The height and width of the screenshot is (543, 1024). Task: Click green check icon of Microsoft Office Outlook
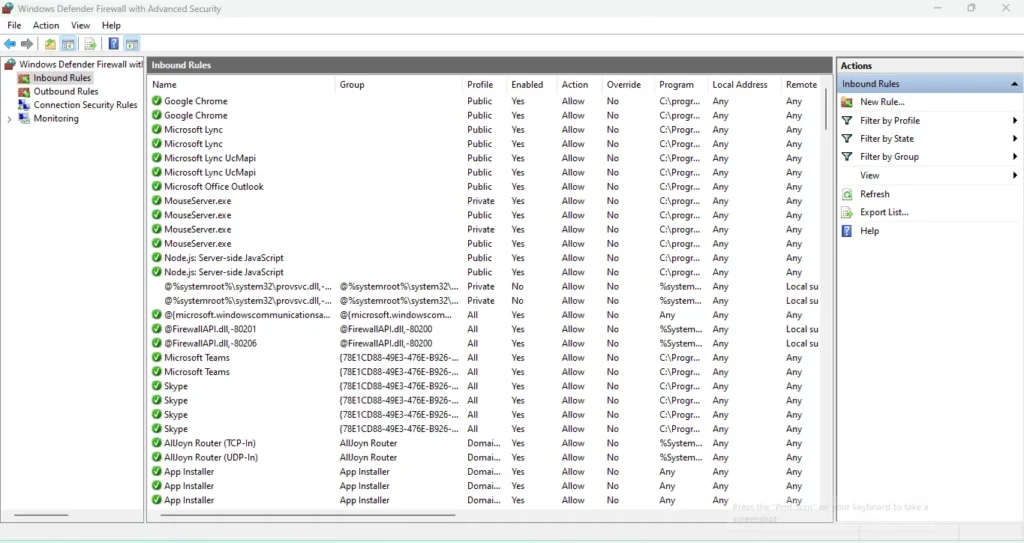click(157, 186)
